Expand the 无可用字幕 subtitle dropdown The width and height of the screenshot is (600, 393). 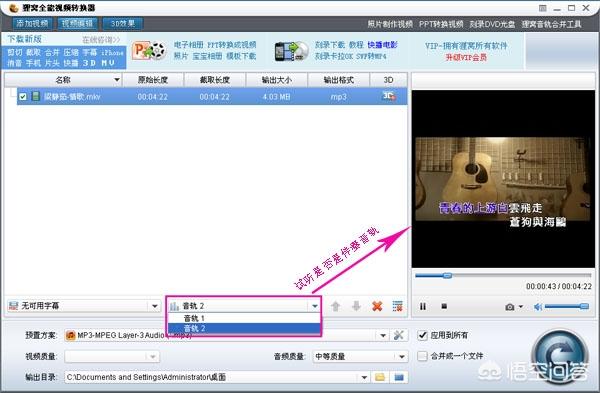(154, 306)
